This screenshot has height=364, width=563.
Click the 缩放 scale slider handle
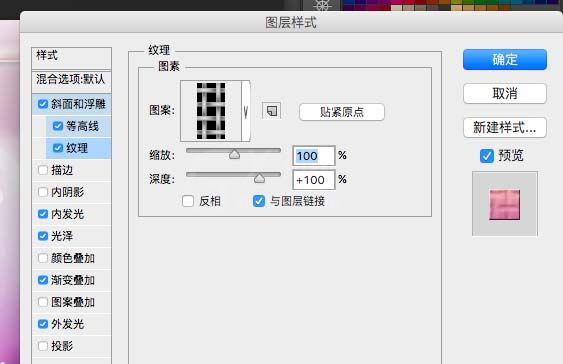[234, 155]
